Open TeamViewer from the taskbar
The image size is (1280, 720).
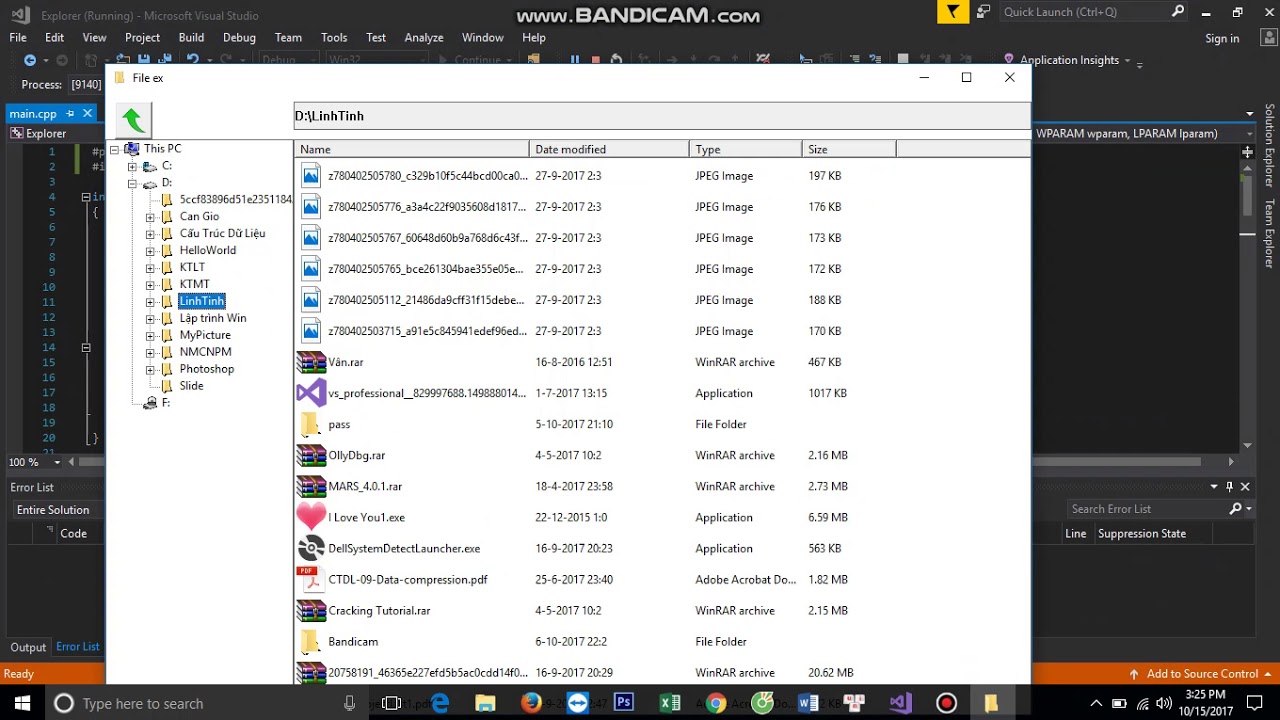pyautogui.click(x=578, y=703)
